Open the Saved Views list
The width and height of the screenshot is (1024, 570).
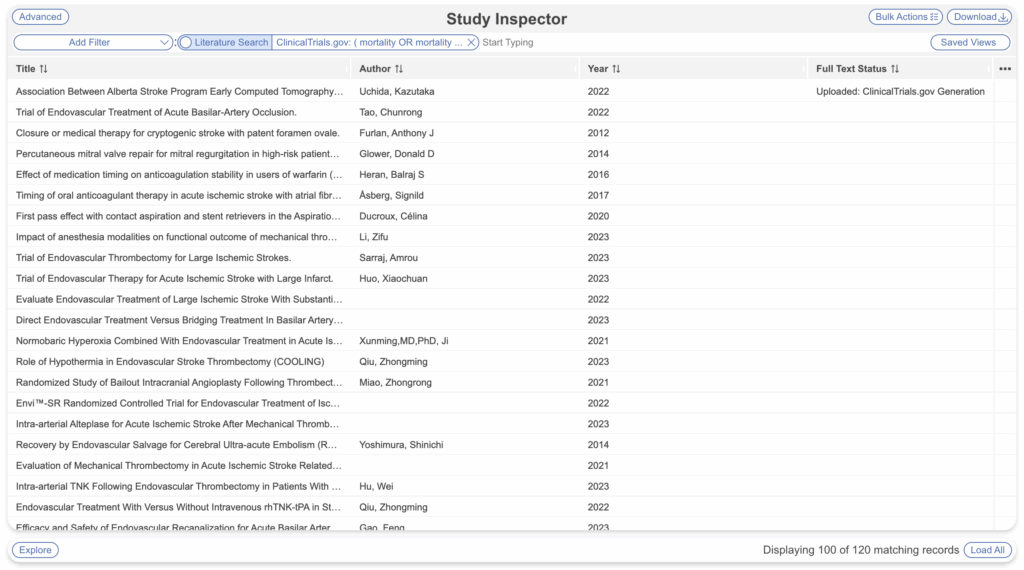coord(969,43)
